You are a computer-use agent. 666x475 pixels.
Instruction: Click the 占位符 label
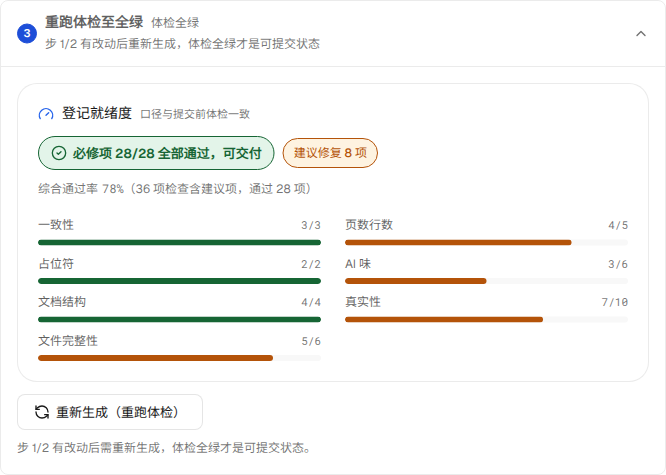pyautogui.click(x=56, y=264)
